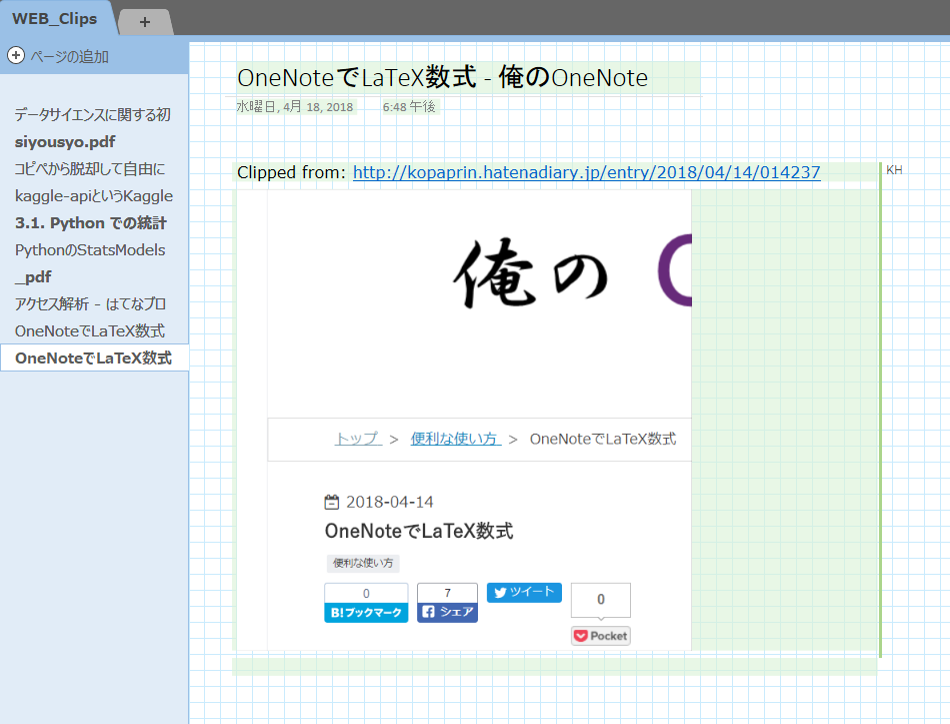Click the Hatena bookmark count 0

tap(366, 593)
